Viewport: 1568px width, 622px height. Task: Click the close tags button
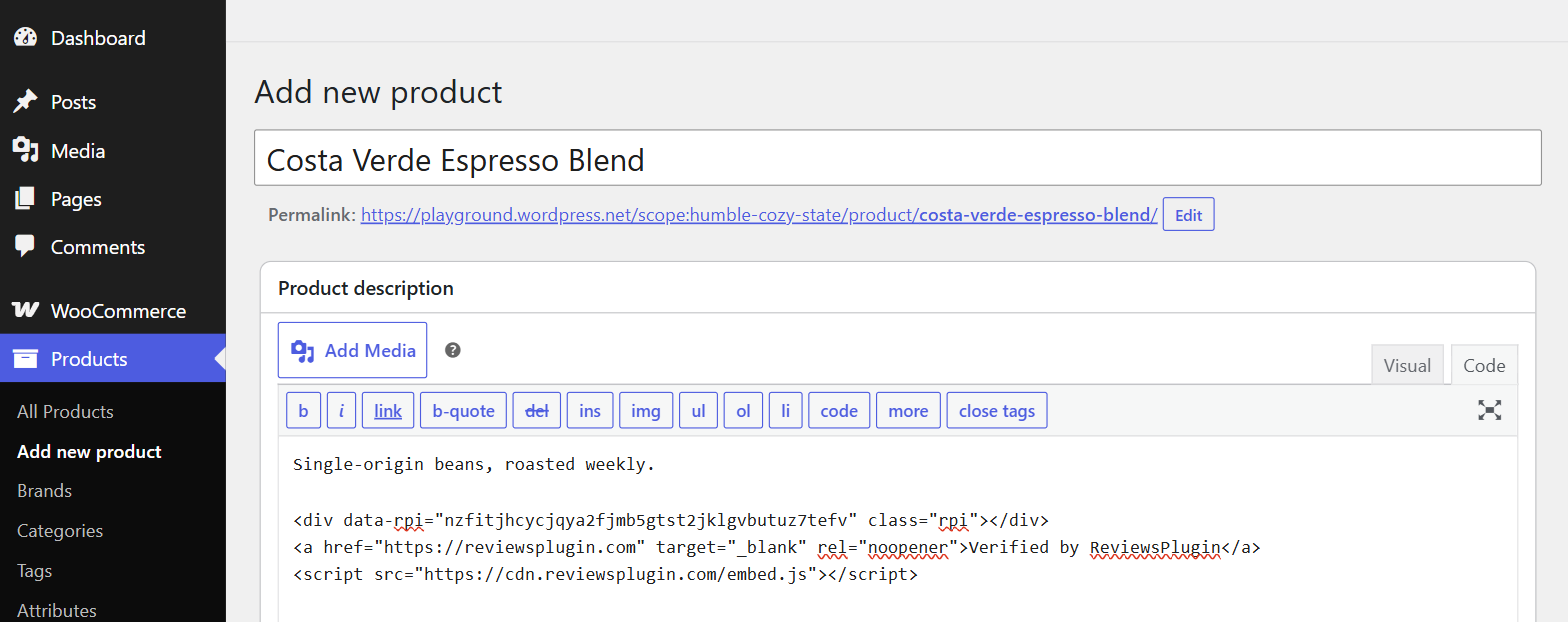point(997,410)
